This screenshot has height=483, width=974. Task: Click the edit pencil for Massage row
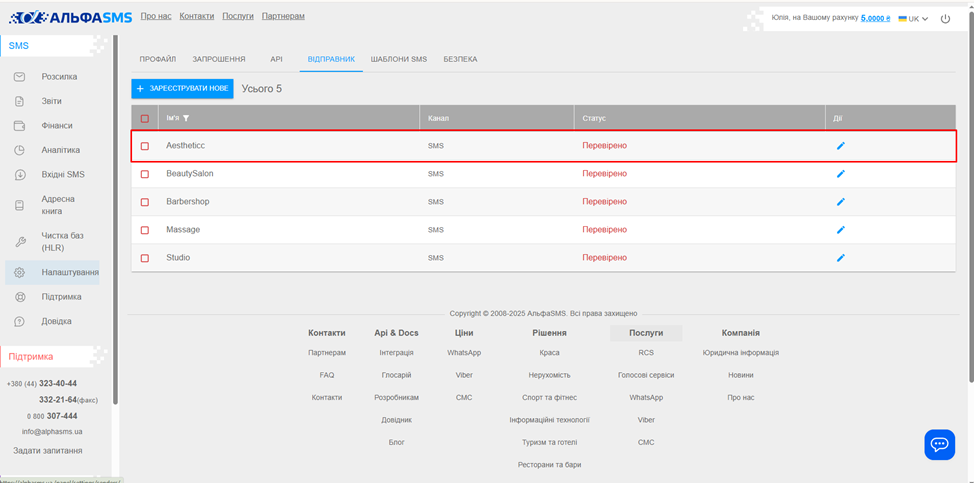(840, 230)
